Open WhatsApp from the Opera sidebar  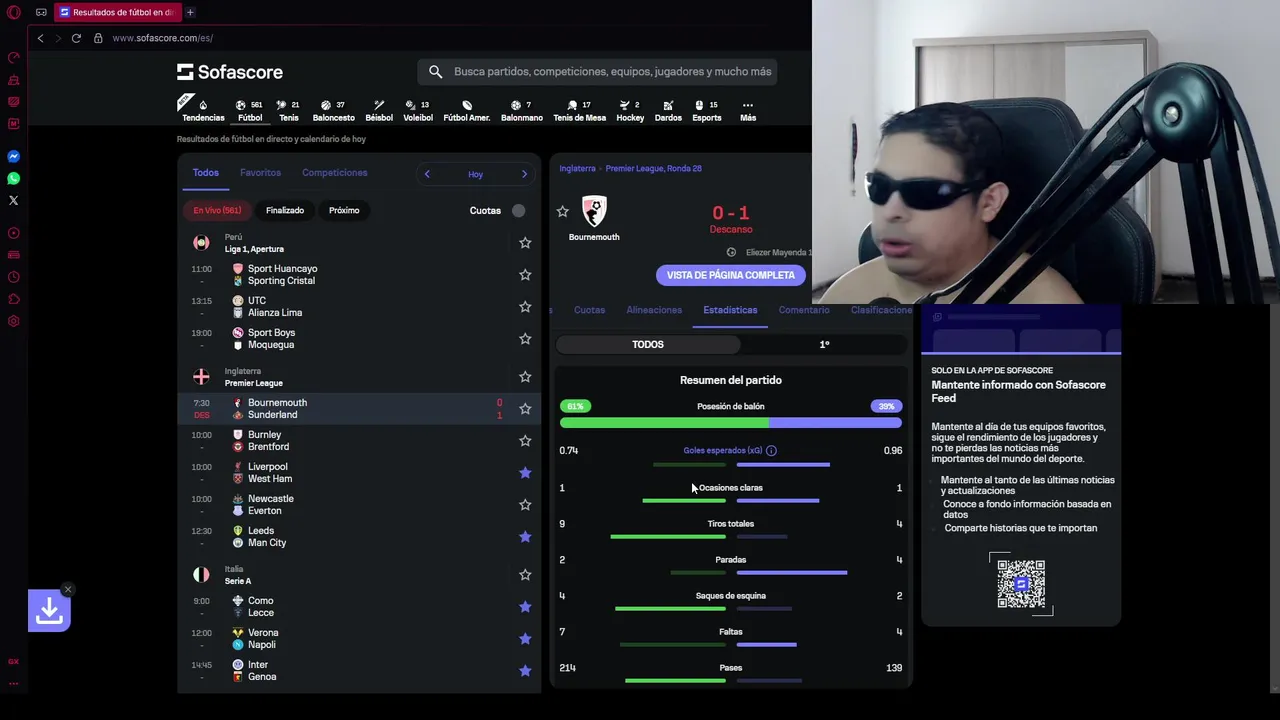pyautogui.click(x=14, y=179)
